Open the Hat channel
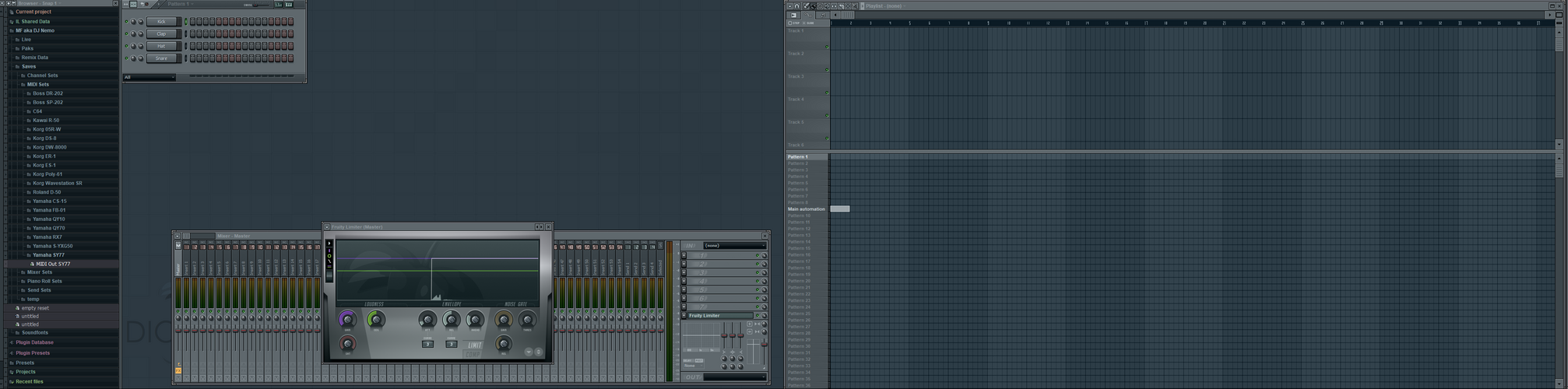The image size is (1568, 389). tap(162, 46)
